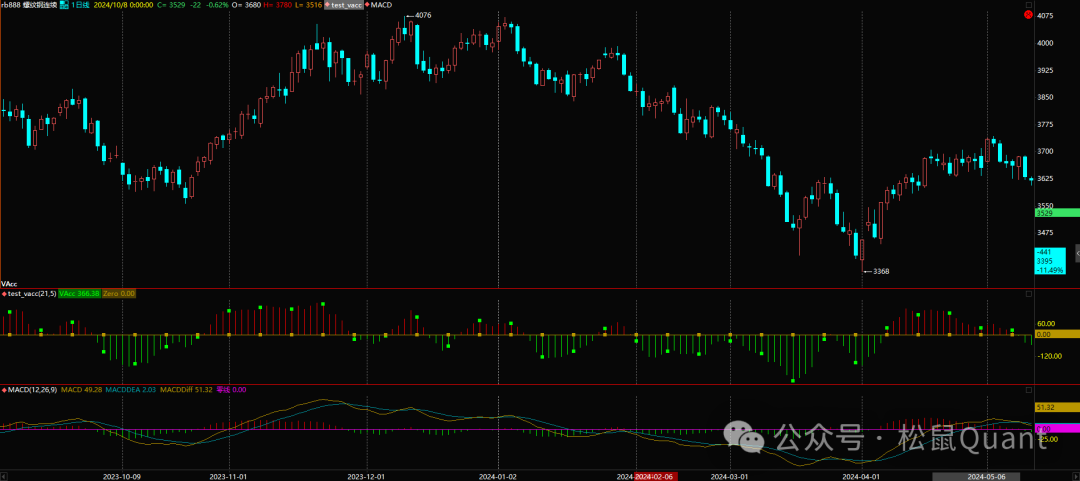The height and width of the screenshot is (481, 1080).
Task: Click the 4076 high price annotation
Action: pyautogui.click(x=423, y=15)
